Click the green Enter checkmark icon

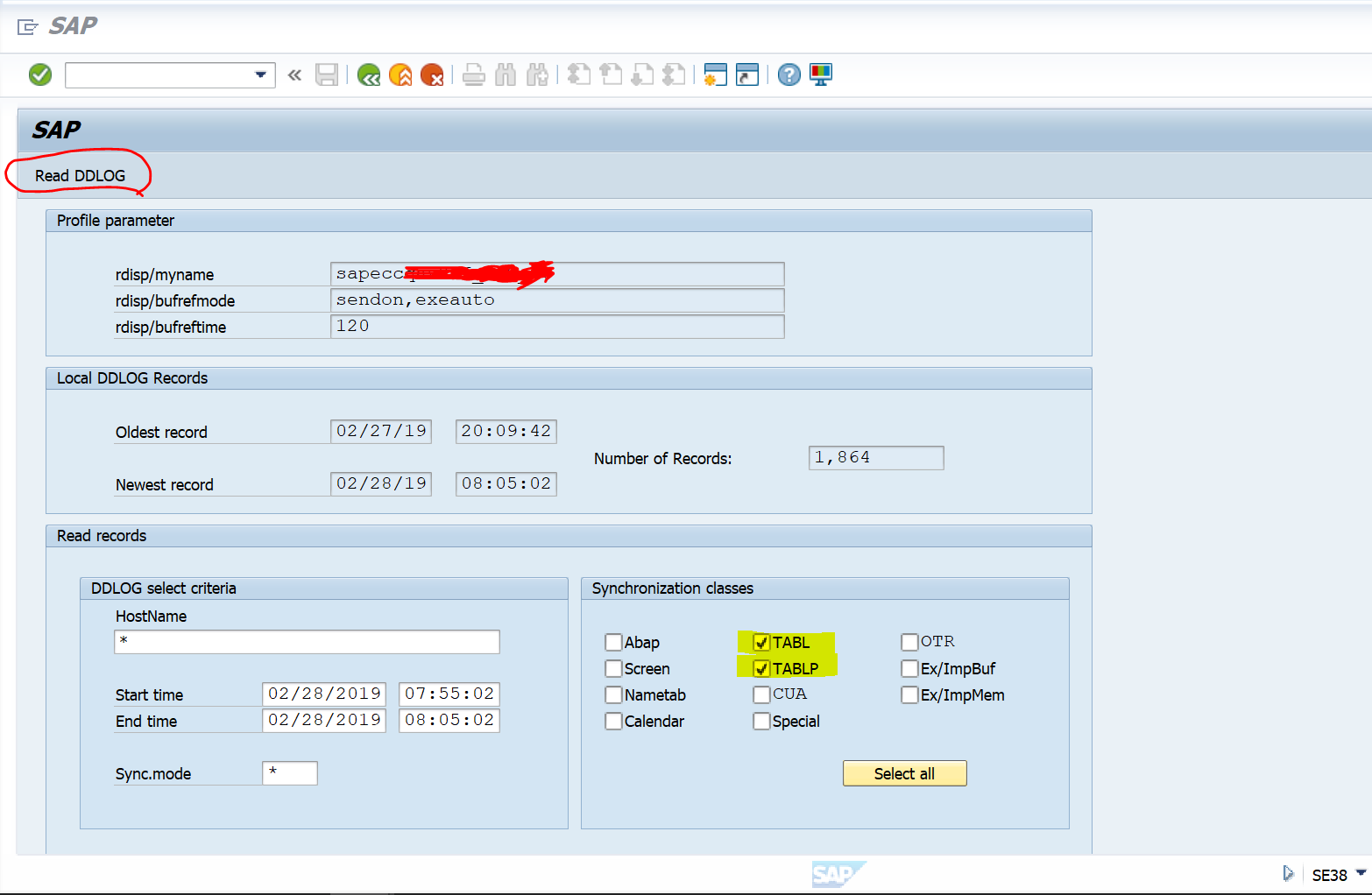(x=39, y=74)
